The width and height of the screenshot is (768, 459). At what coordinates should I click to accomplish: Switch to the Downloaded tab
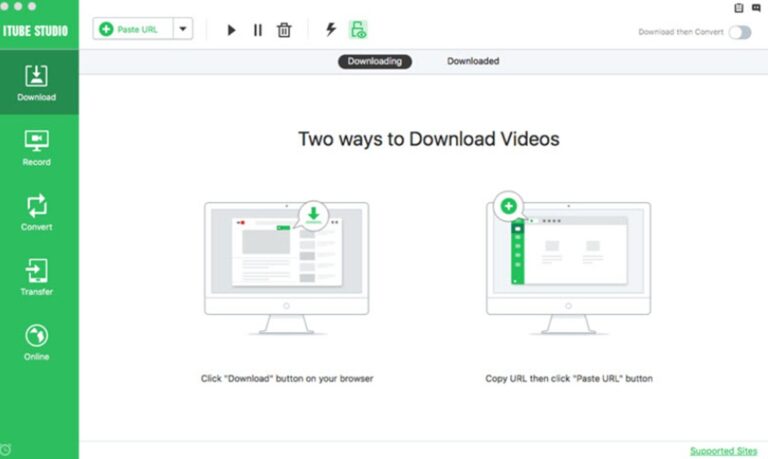(x=473, y=61)
